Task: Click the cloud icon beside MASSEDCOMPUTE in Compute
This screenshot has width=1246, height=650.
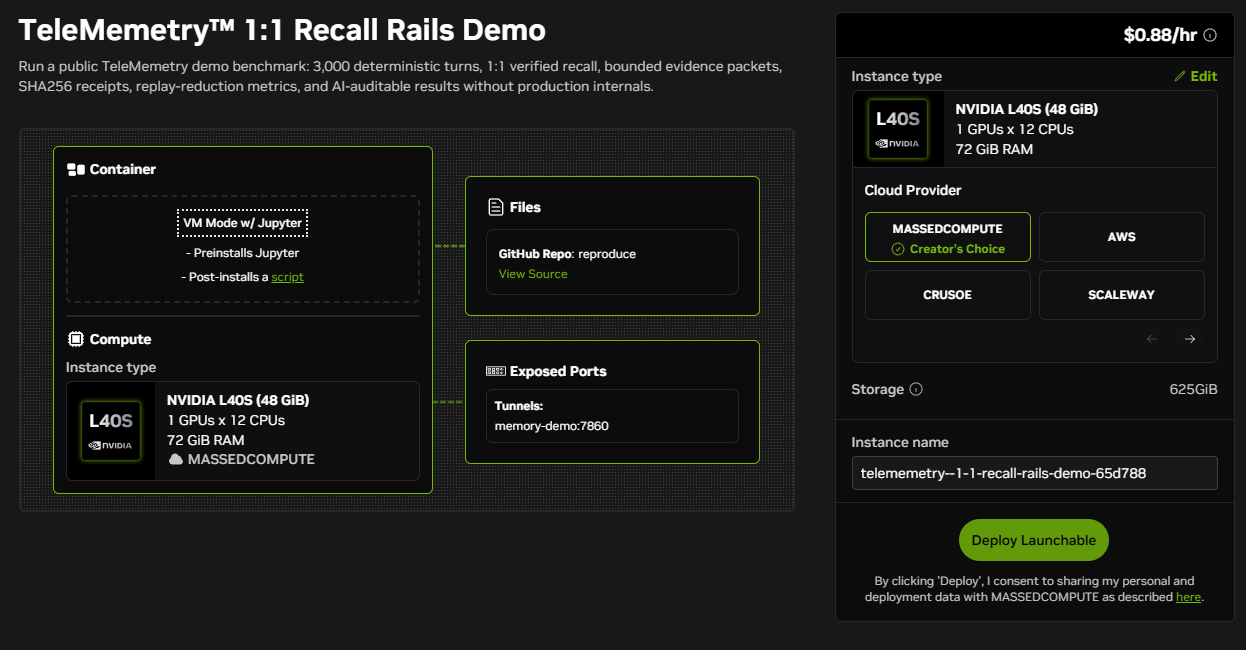Action: tap(176, 459)
